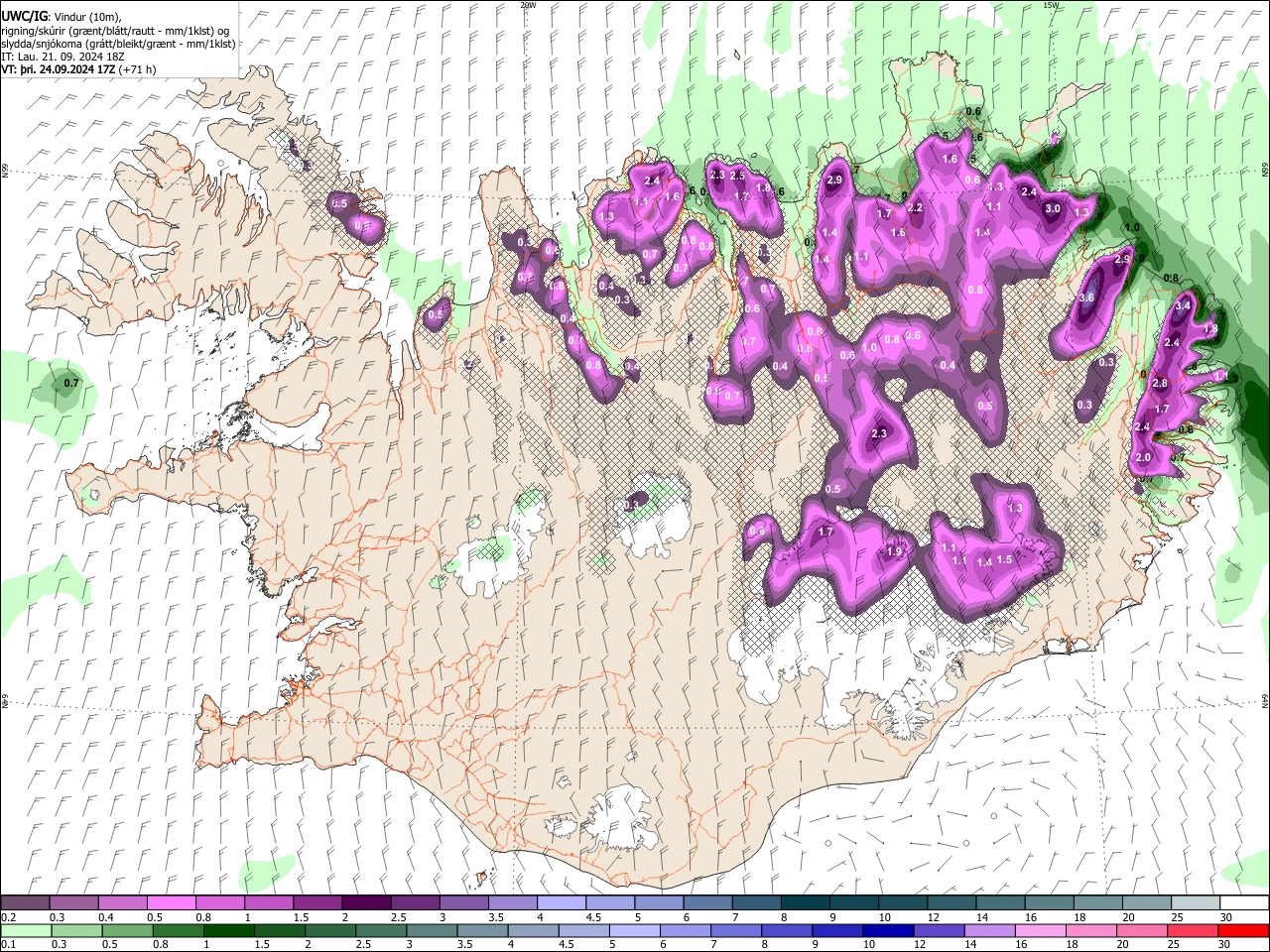This screenshot has height=952, width=1270.
Task: Click the '2.0' value near the southeast coast
Action: [x=1143, y=458]
